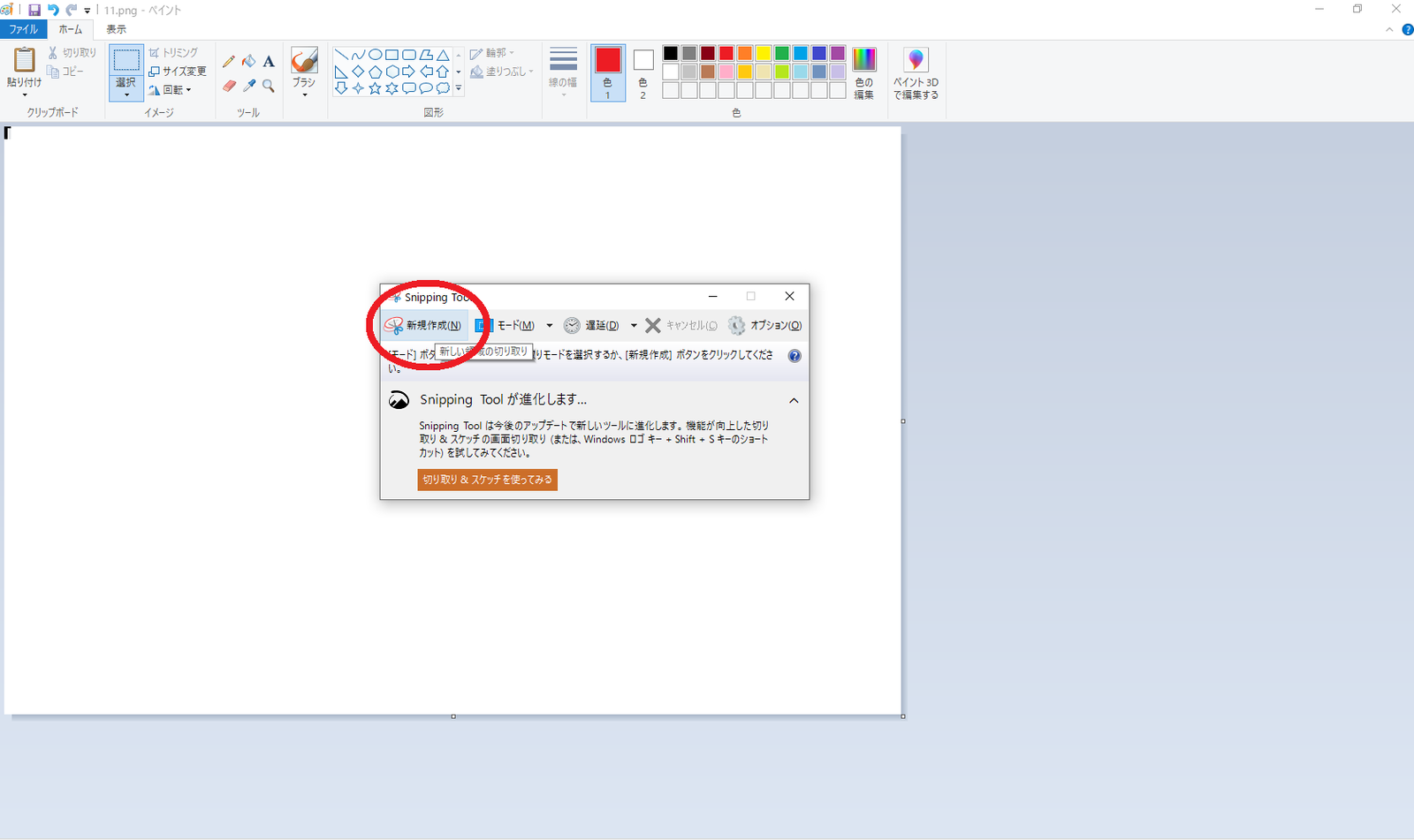
Task: Select the Fill with color tool
Action: [x=248, y=61]
